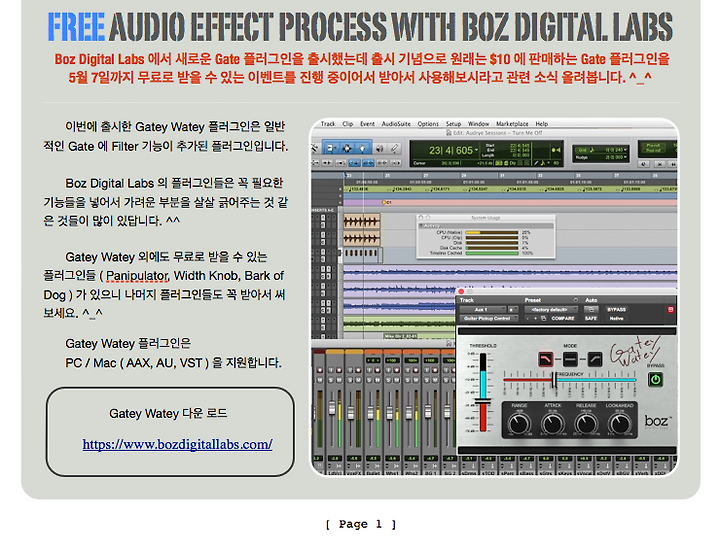Click the Gatey Watey handwritten logo
Viewport: 720px width, 547px height.
pos(635,352)
